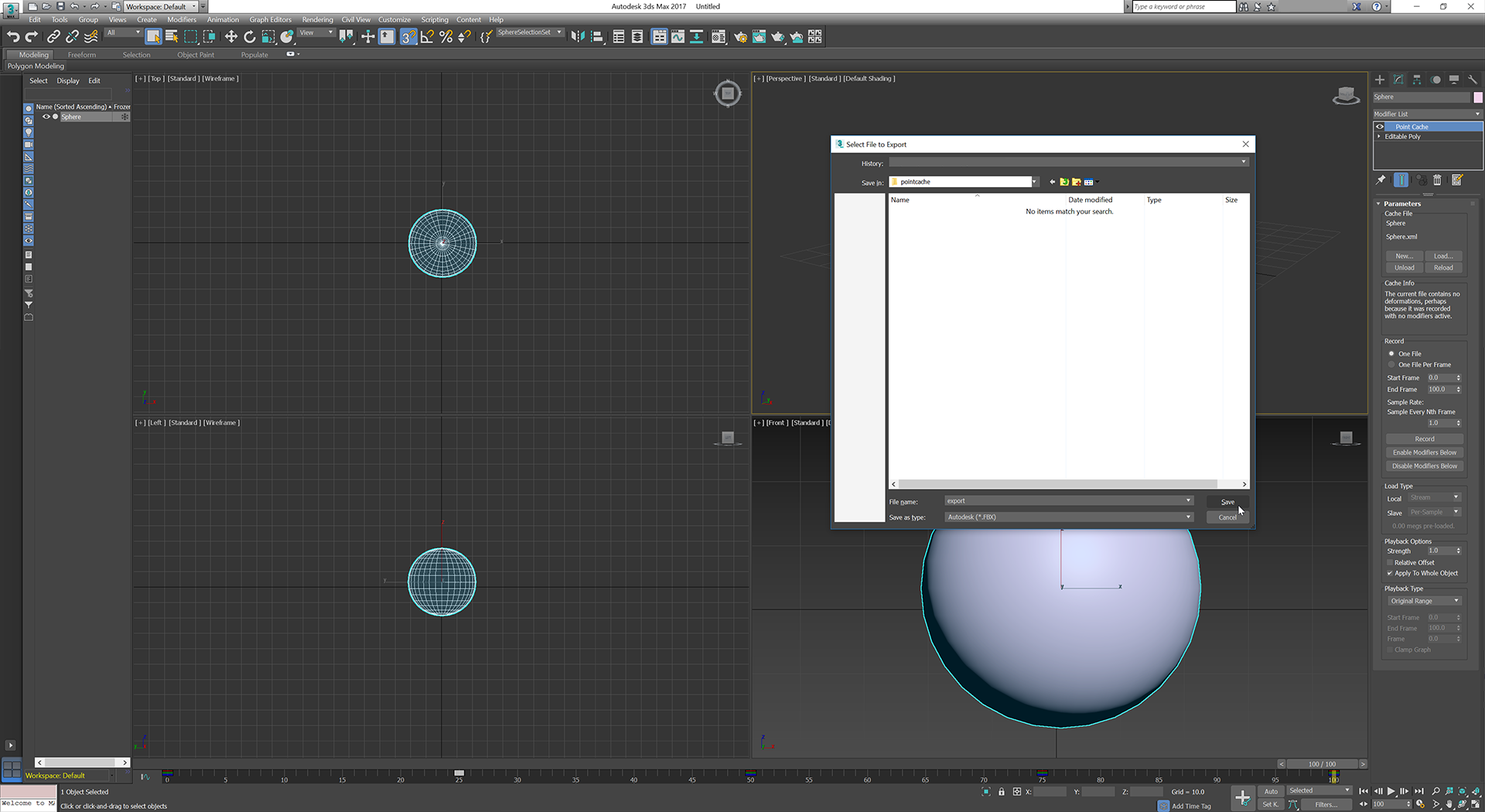Toggle Apply To Whole Object checkbox
Image resolution: width=1485 pixels, height=812 pixels.
[x=1390, y=573]
